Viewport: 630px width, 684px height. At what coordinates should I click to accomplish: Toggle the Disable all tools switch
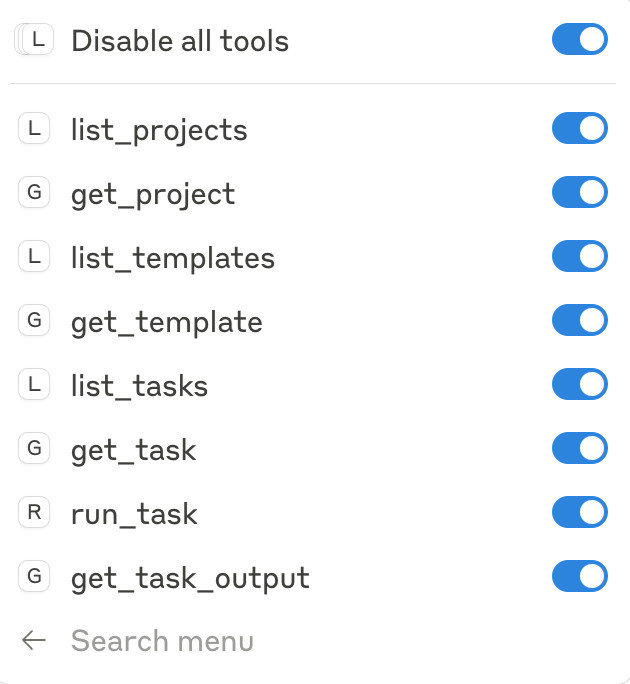(579, 39)
